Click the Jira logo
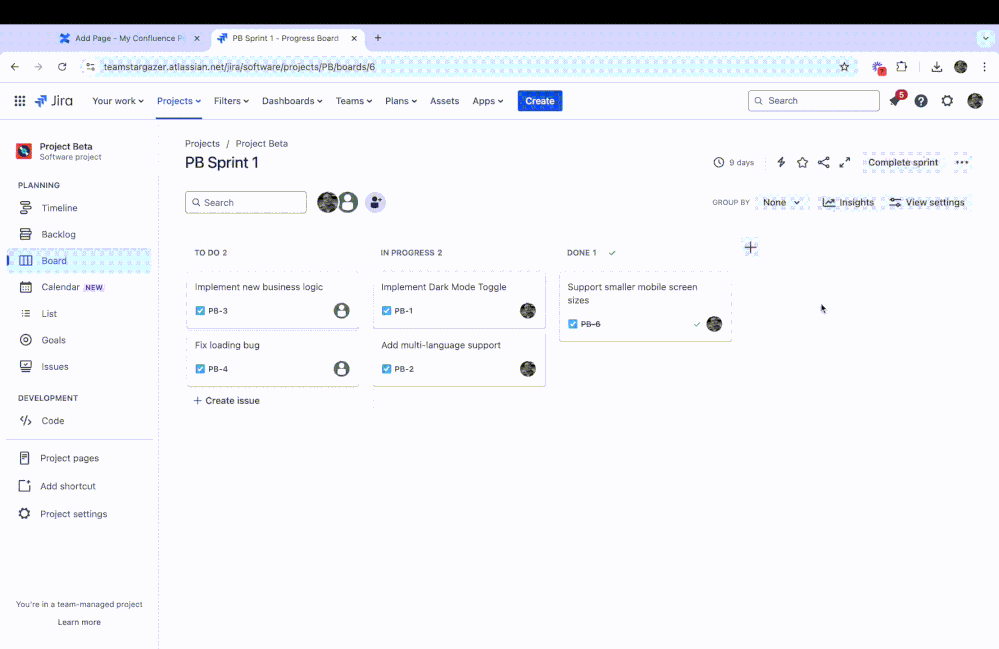The height and width of the screenshot is (649, 999). (x=54, y=101)
